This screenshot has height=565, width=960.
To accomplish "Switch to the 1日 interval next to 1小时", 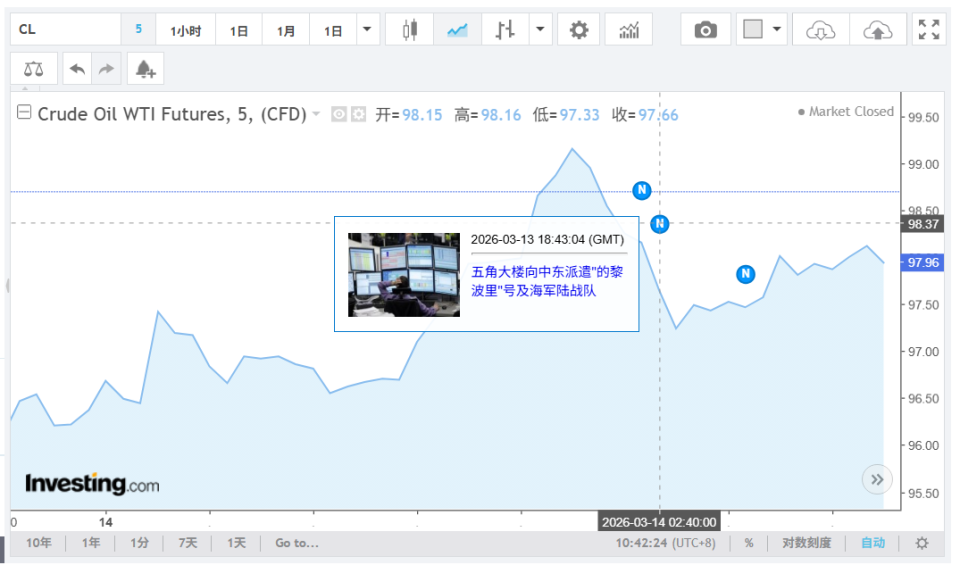I will pyautogui.click(x=239, y=30).
